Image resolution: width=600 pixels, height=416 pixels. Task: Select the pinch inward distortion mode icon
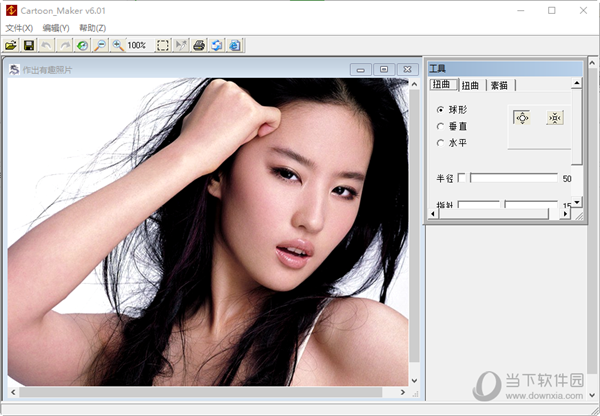tap(555, 118)
